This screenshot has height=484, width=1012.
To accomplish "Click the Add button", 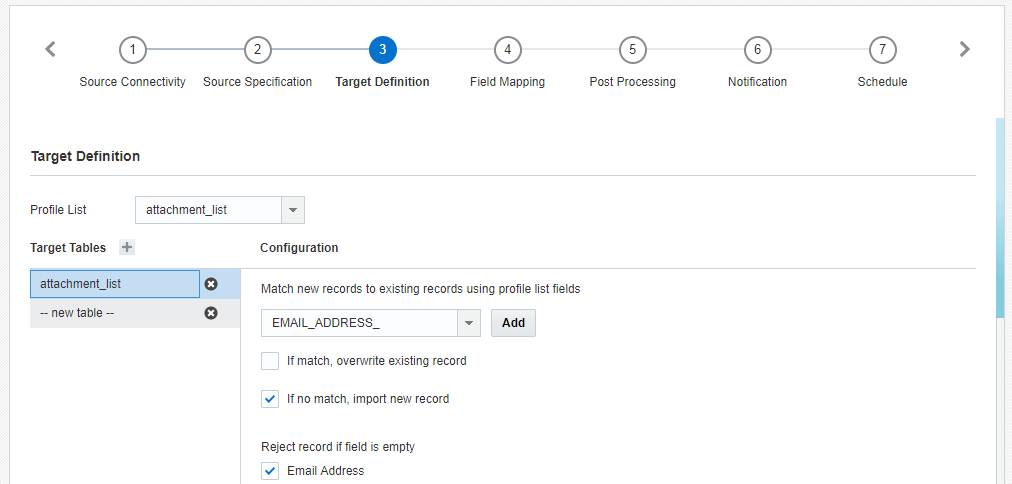I will [513, 323].
